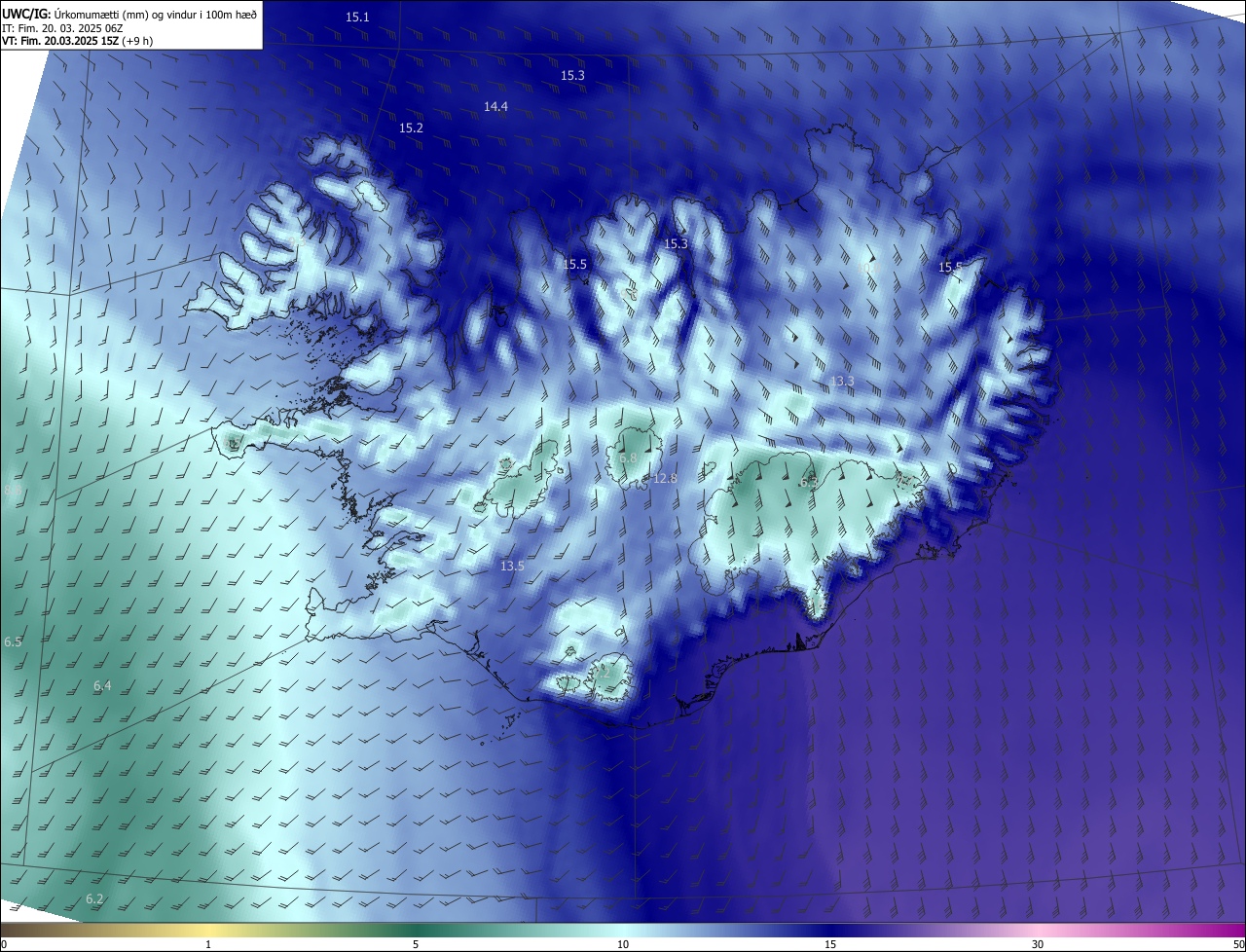The width and height of the screenshot is (1246, 952).
Task: Click the 6.4 value label
Action: (x=102, y=686)
